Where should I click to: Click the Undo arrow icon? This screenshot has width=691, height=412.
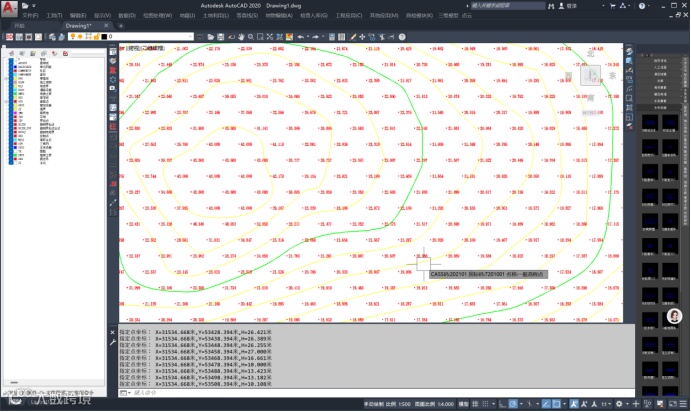301,37
